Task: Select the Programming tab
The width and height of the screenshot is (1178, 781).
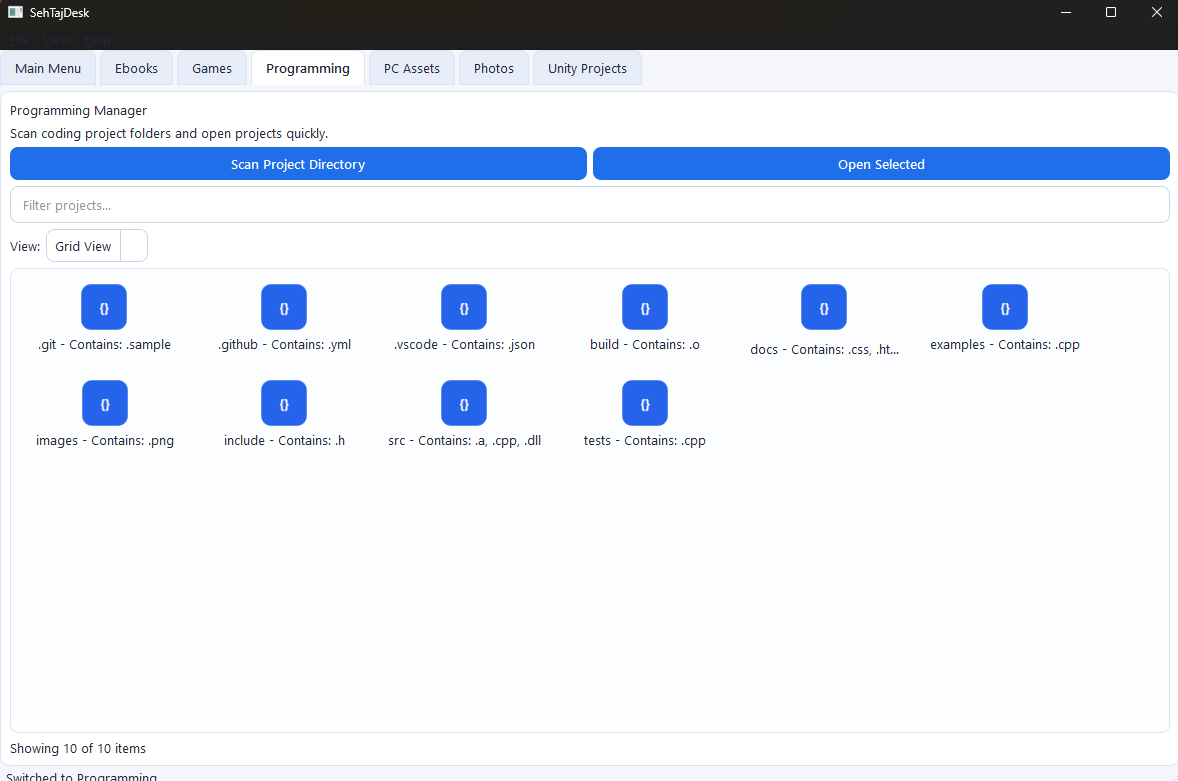Action: coord(308,68)
